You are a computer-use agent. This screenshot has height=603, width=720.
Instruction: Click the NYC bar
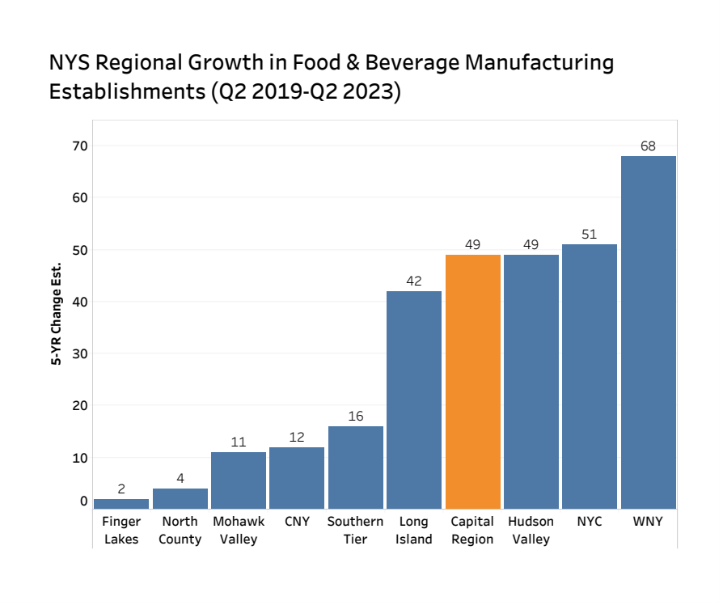[589, 376]
